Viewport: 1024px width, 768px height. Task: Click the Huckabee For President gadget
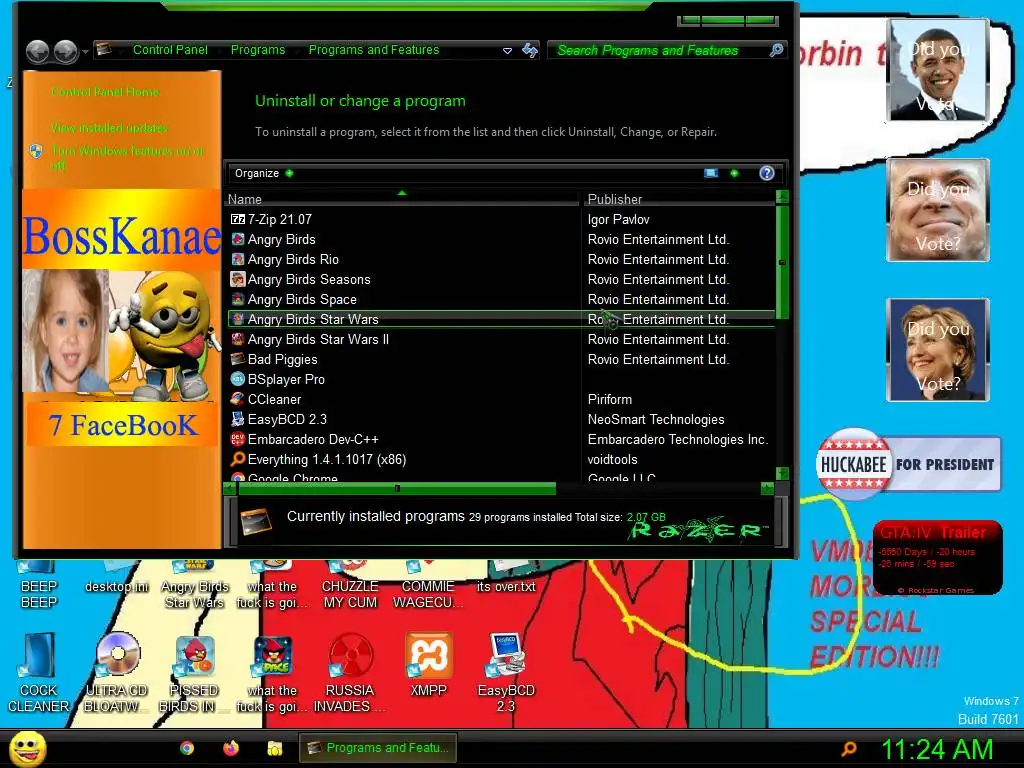908,464
